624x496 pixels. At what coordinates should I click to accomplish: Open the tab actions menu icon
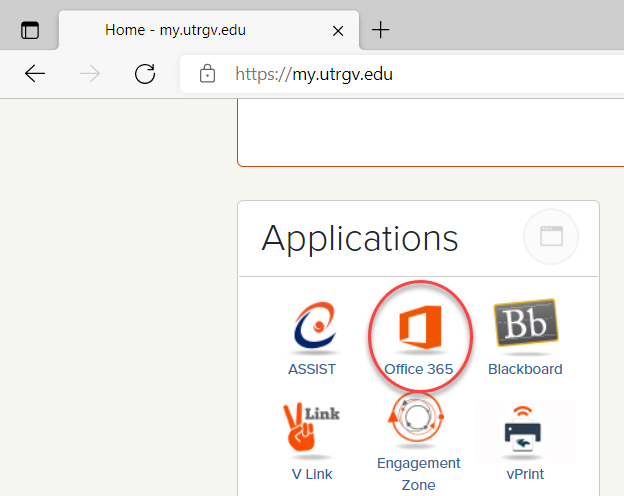tap(30, 30)
